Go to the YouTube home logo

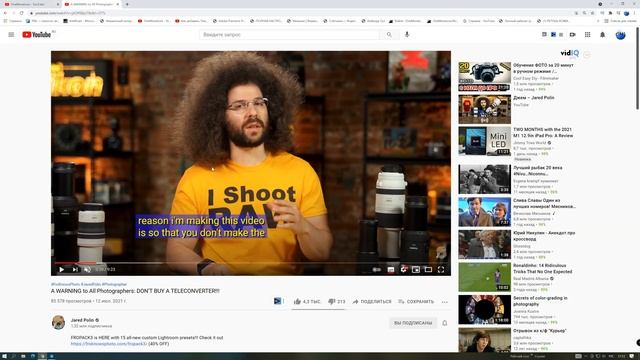click(37, 35)
